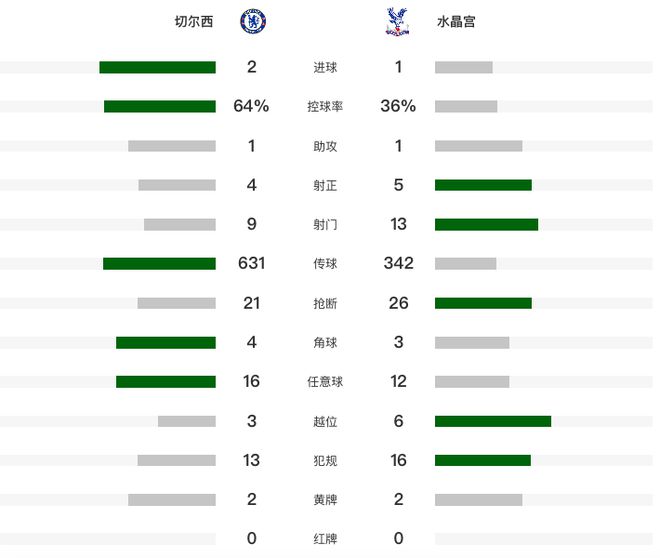Click Crystal Palace's 342 passes value
The width and height of the screenshot is (660, 558).
(398, 263)
